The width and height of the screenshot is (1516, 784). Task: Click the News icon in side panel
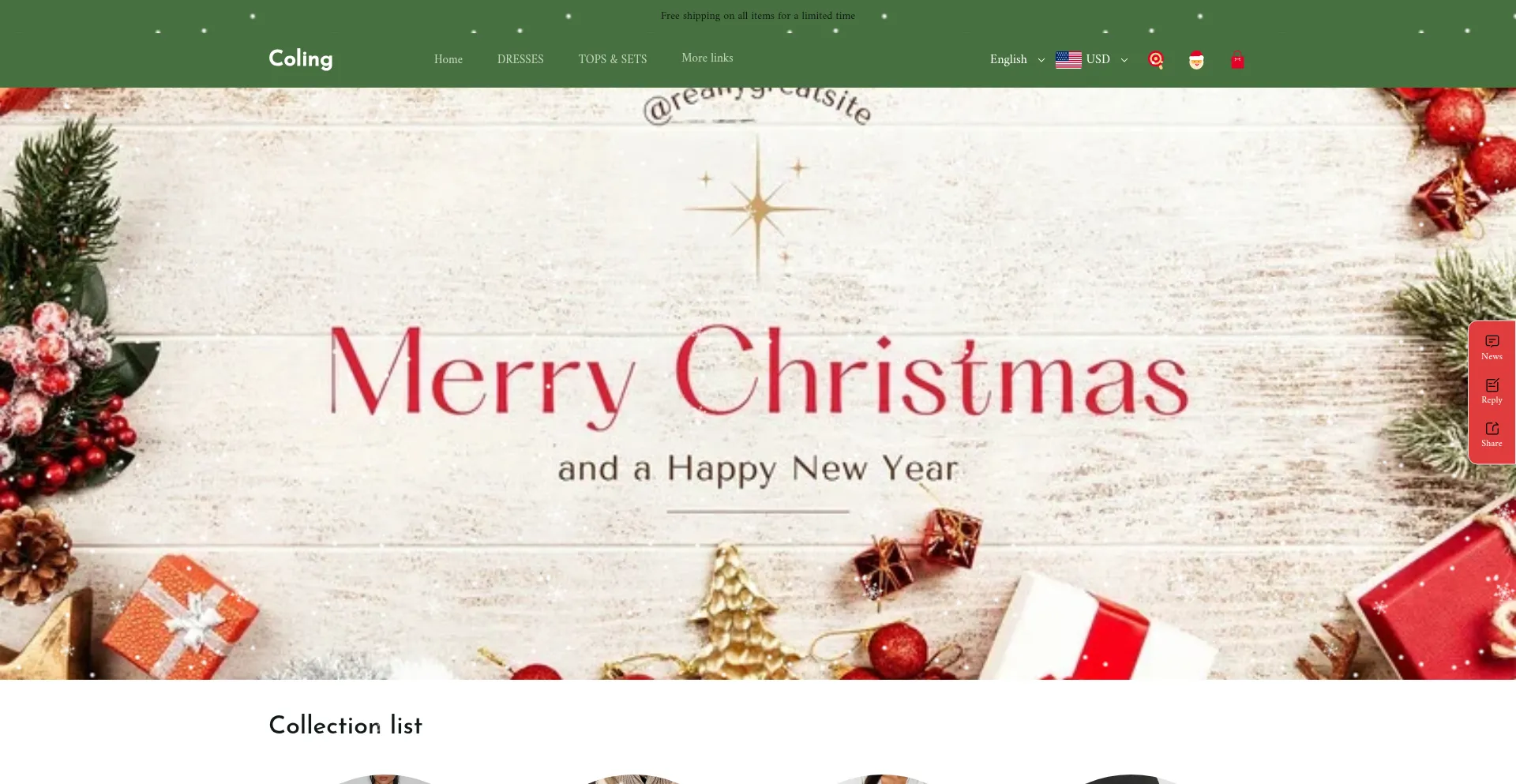click(x=1492, y=347)
